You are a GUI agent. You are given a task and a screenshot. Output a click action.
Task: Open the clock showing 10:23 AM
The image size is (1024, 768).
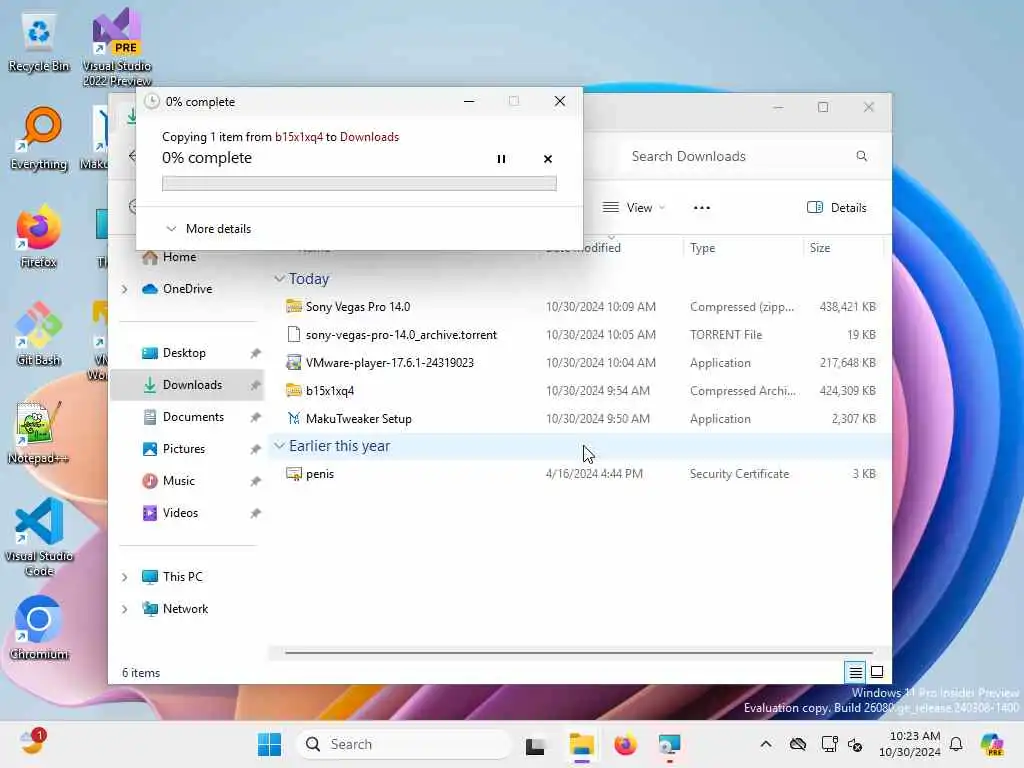click(x=910, y=744)
